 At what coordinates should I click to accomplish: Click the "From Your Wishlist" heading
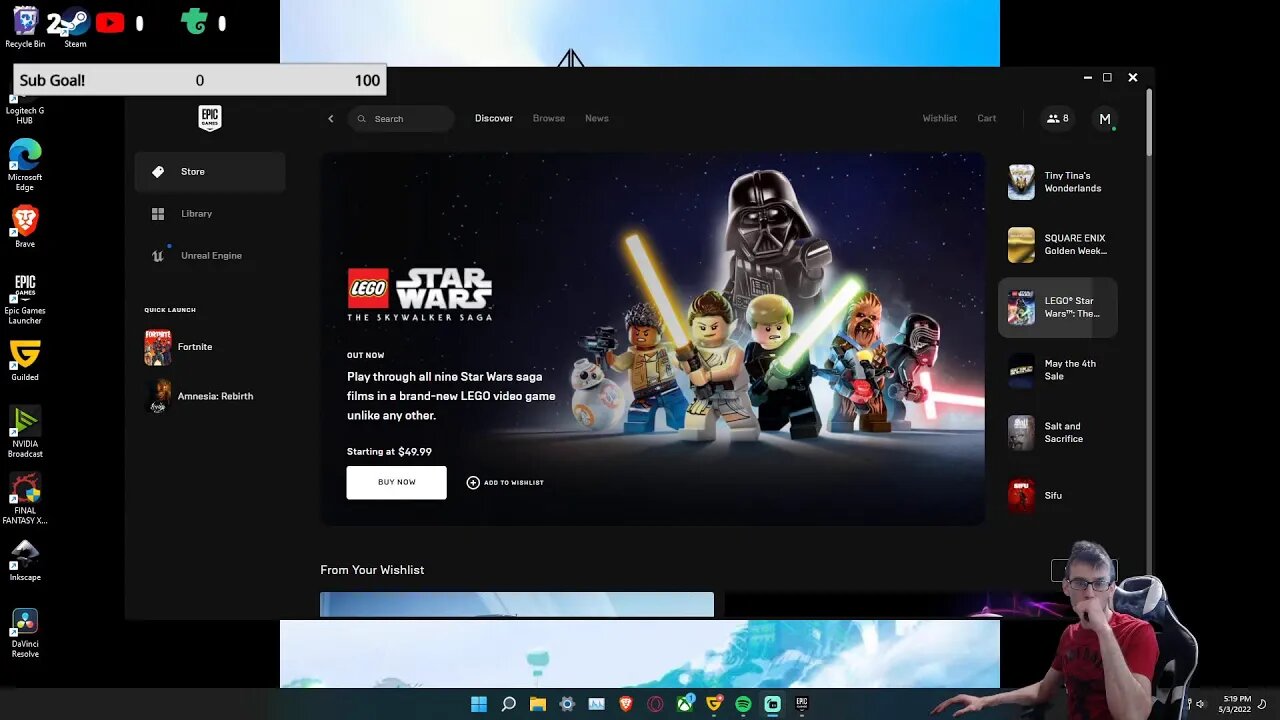(x=372, y=570)
